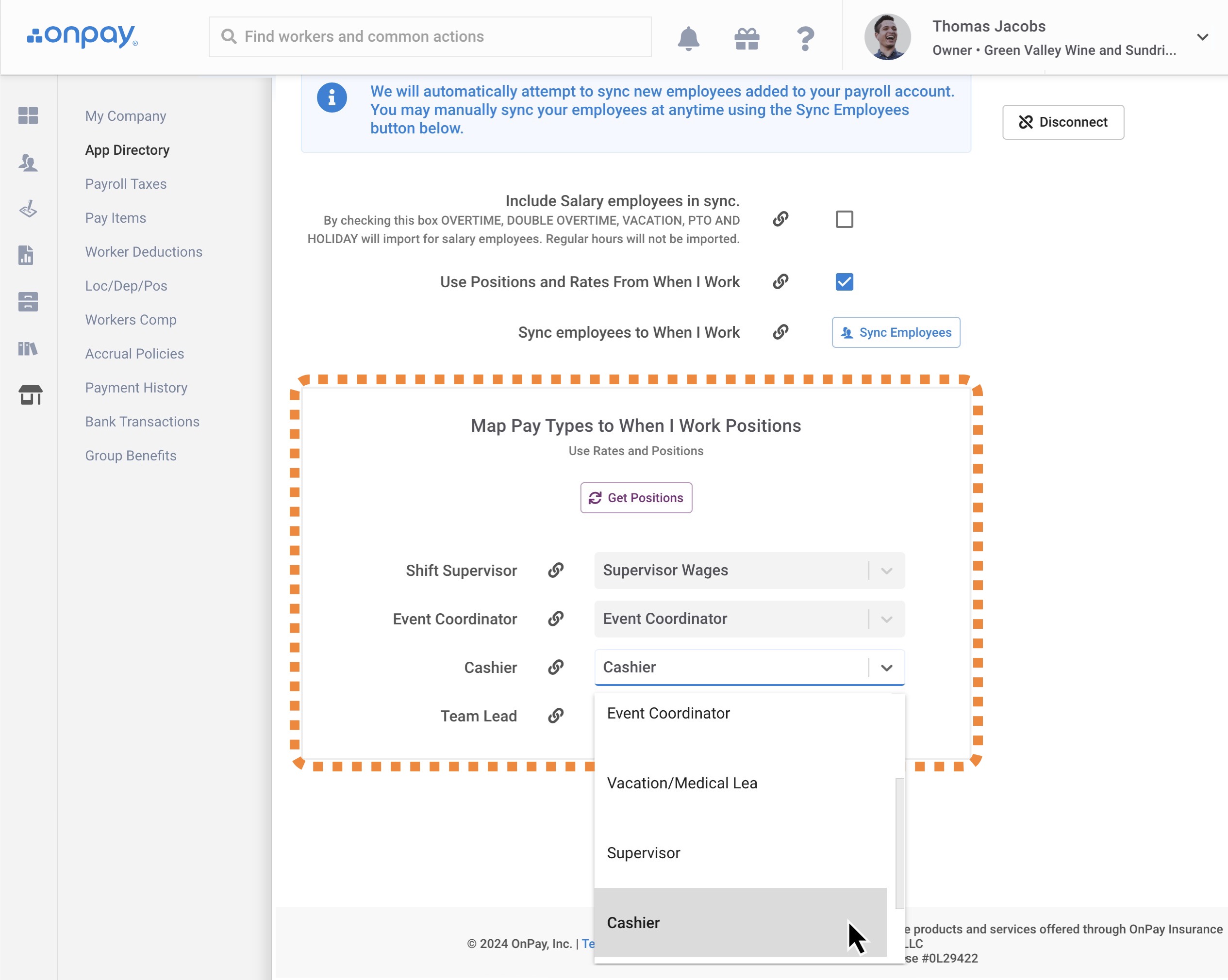The width and height of the screenshot is (1228, 980).
Task: Click the payroll hand icon in sidebar
Action: coord(28,209)
